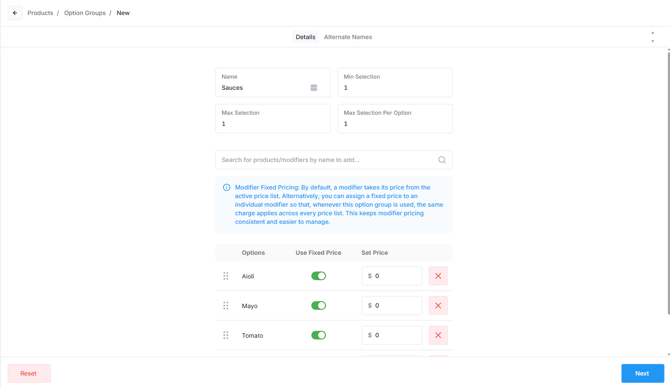Switch to the Alternate Names tab

[348, 37]
